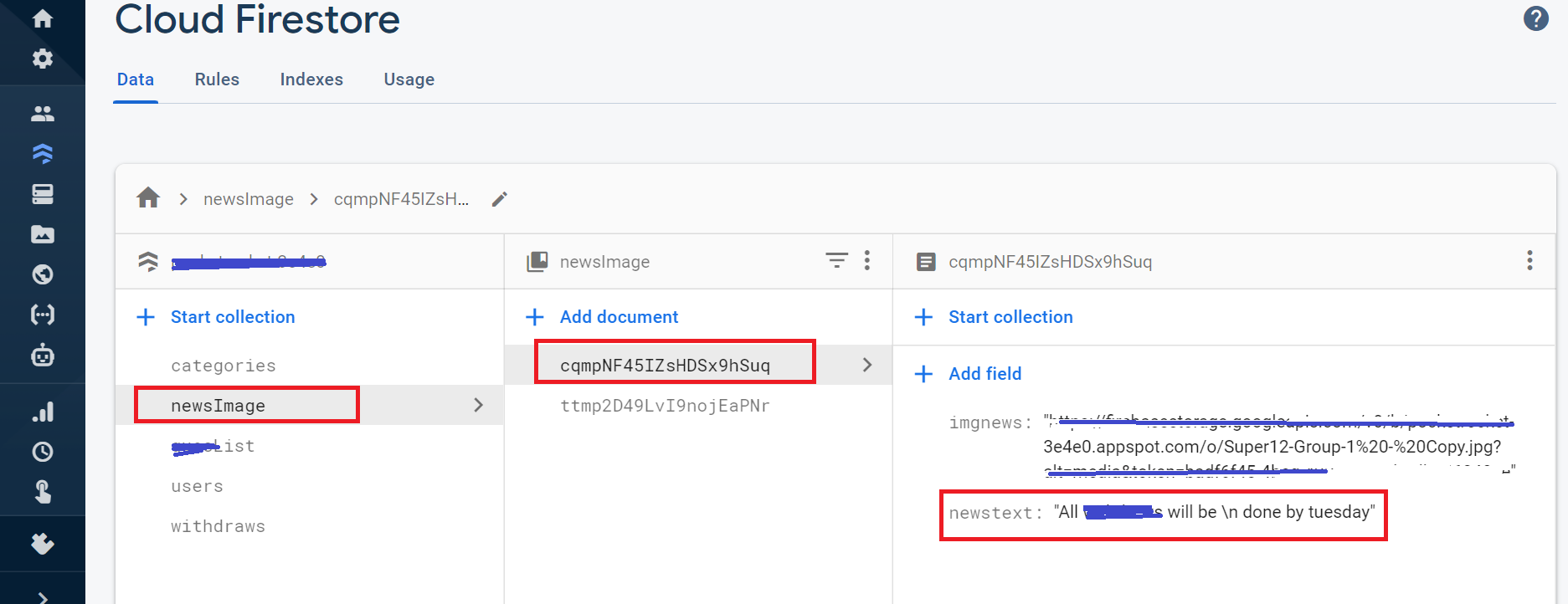This screenshot has height=604, width=1568.
Task: Open document cqmpNF45IZsHDSx9hSuq three-dot menu
Action: 1529,260
